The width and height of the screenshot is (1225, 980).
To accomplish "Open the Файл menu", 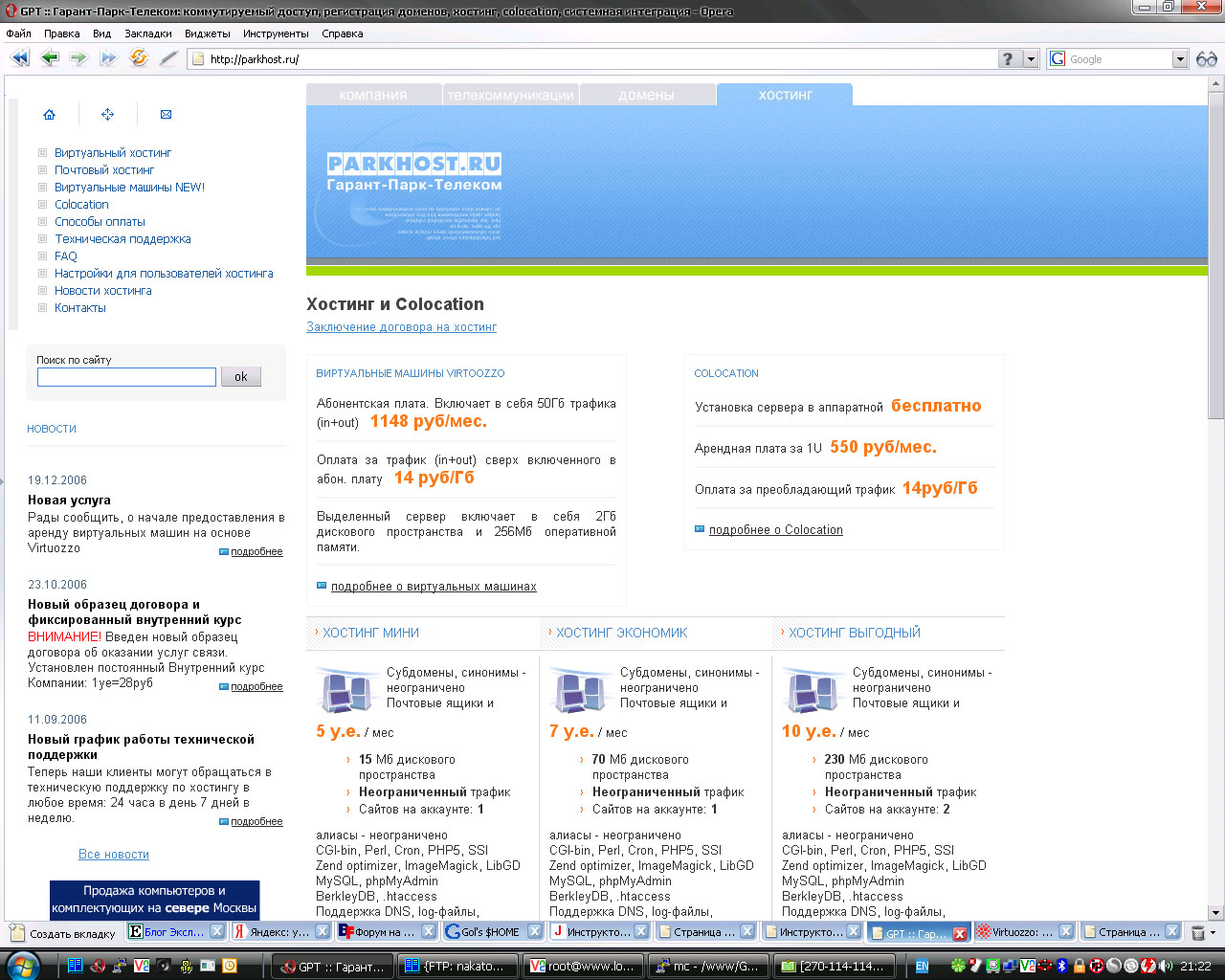I will coord(18,33).
